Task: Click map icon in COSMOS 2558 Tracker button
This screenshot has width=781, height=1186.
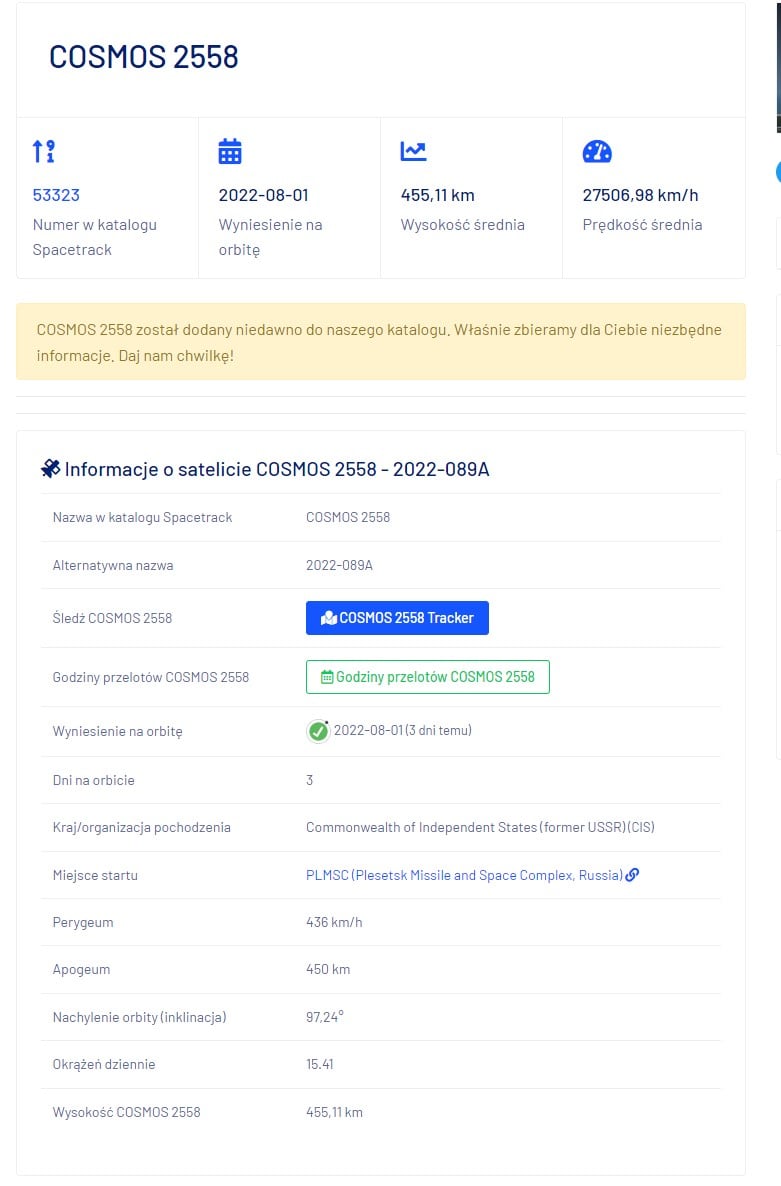Action: (328, 618)
